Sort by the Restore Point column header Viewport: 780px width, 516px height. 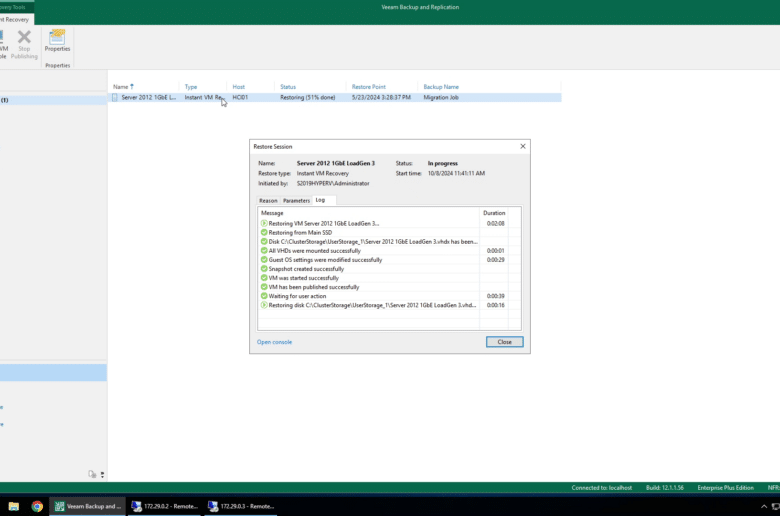[382, 87]
